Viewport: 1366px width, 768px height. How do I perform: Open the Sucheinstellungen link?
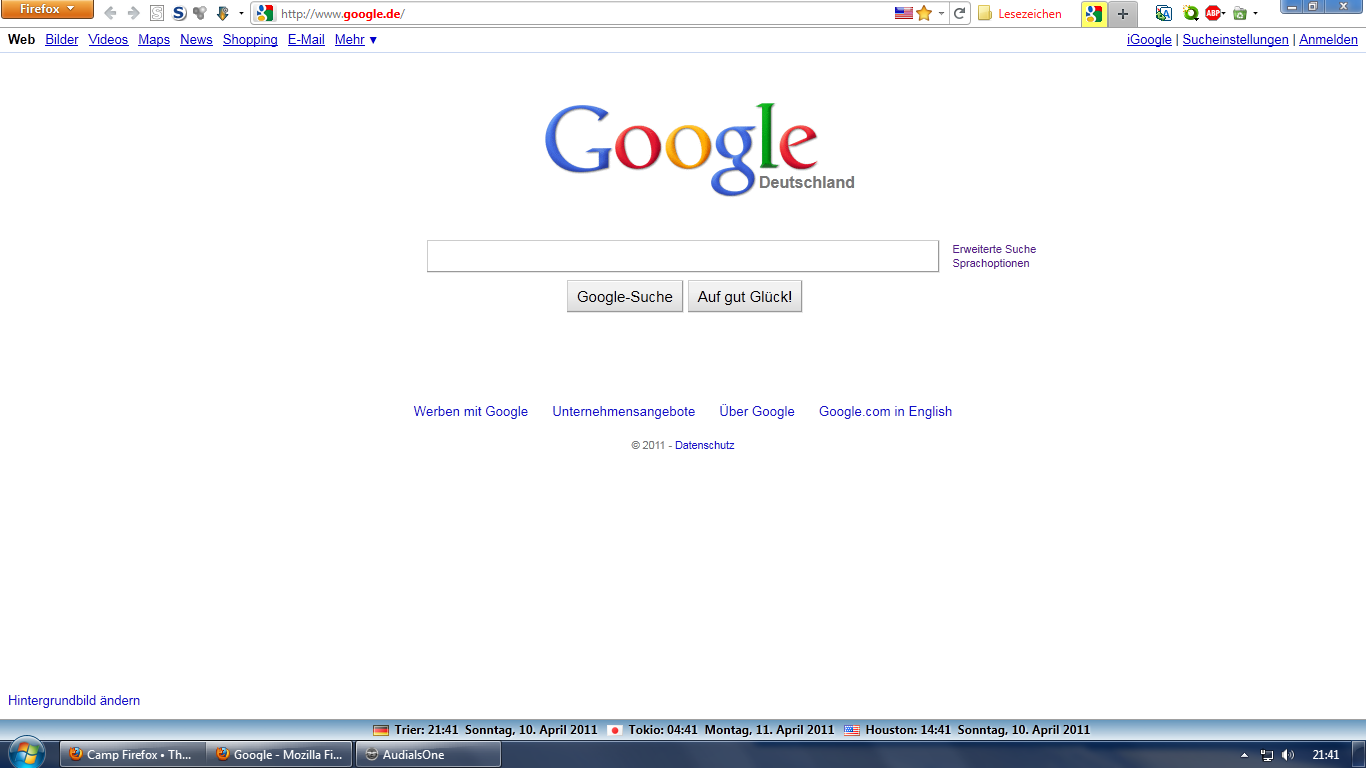pyautogui.click(x=1235, y=40)
